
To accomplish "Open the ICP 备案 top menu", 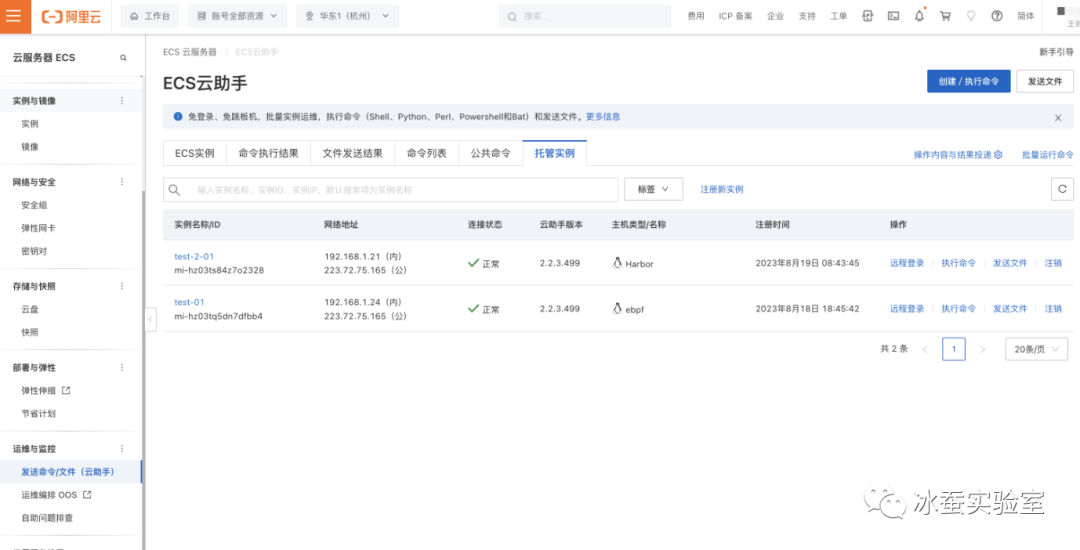I will [x=736, y=17].
